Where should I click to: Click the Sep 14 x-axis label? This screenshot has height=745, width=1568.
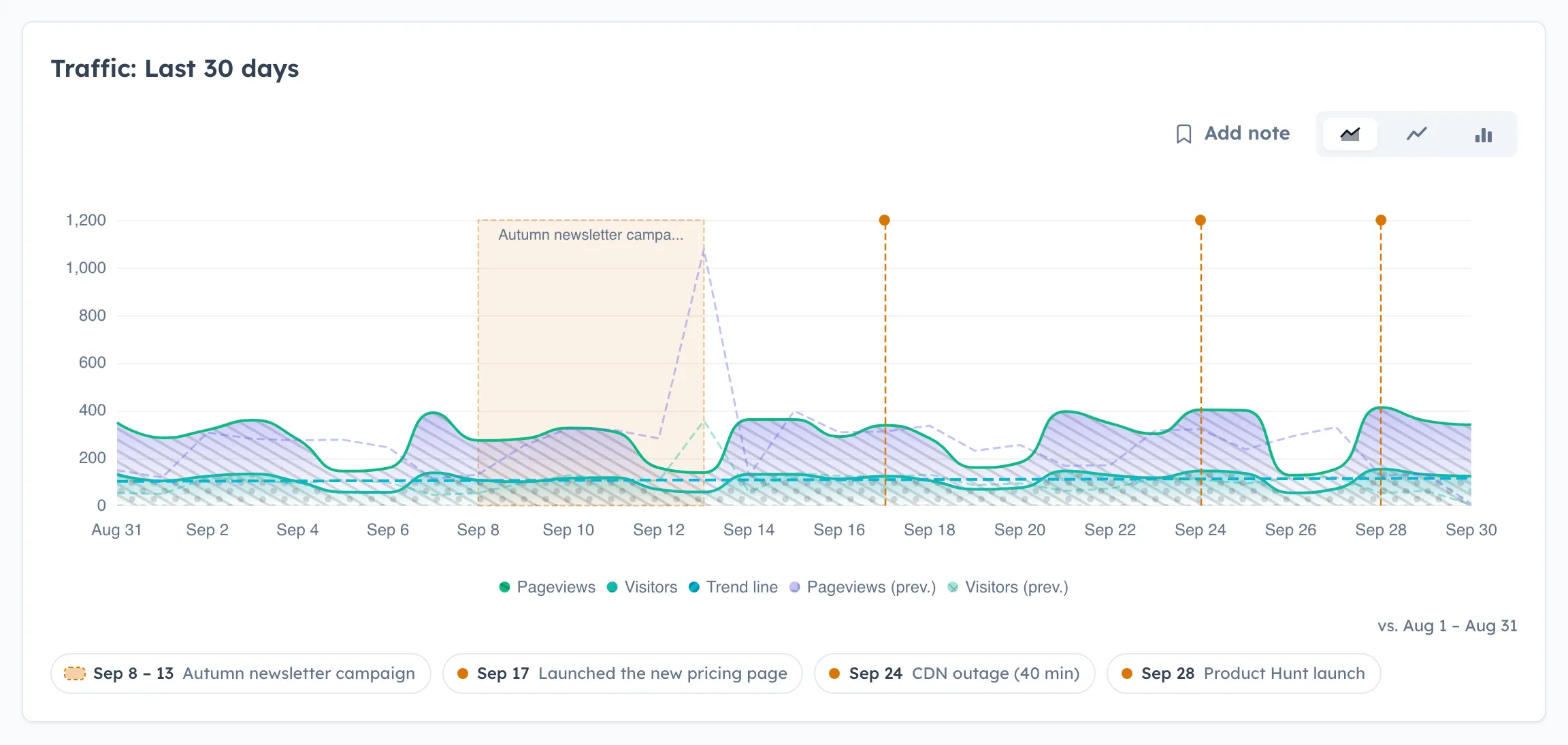point(749,530)
